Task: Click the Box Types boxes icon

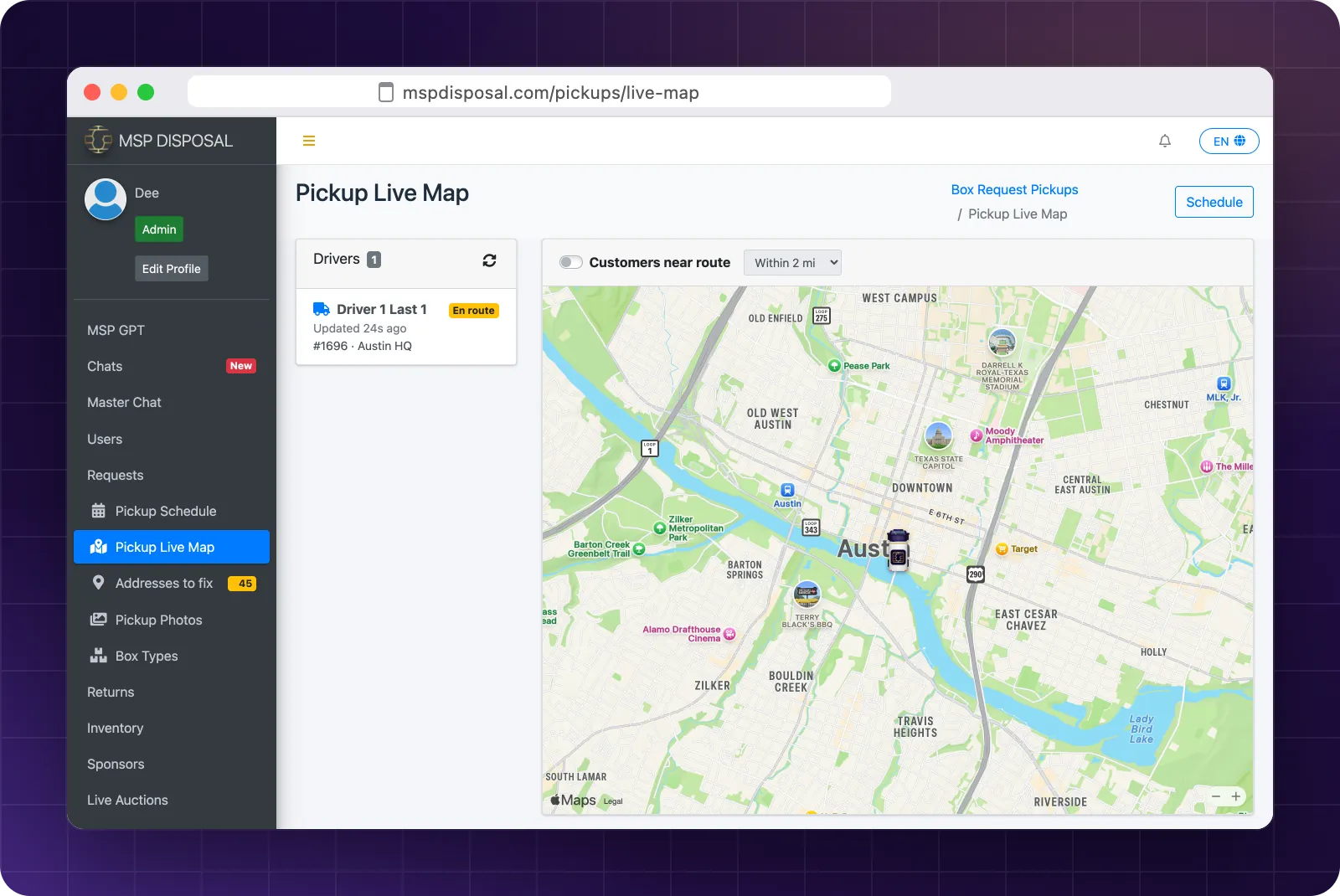Action: click(x=98, y=656)
